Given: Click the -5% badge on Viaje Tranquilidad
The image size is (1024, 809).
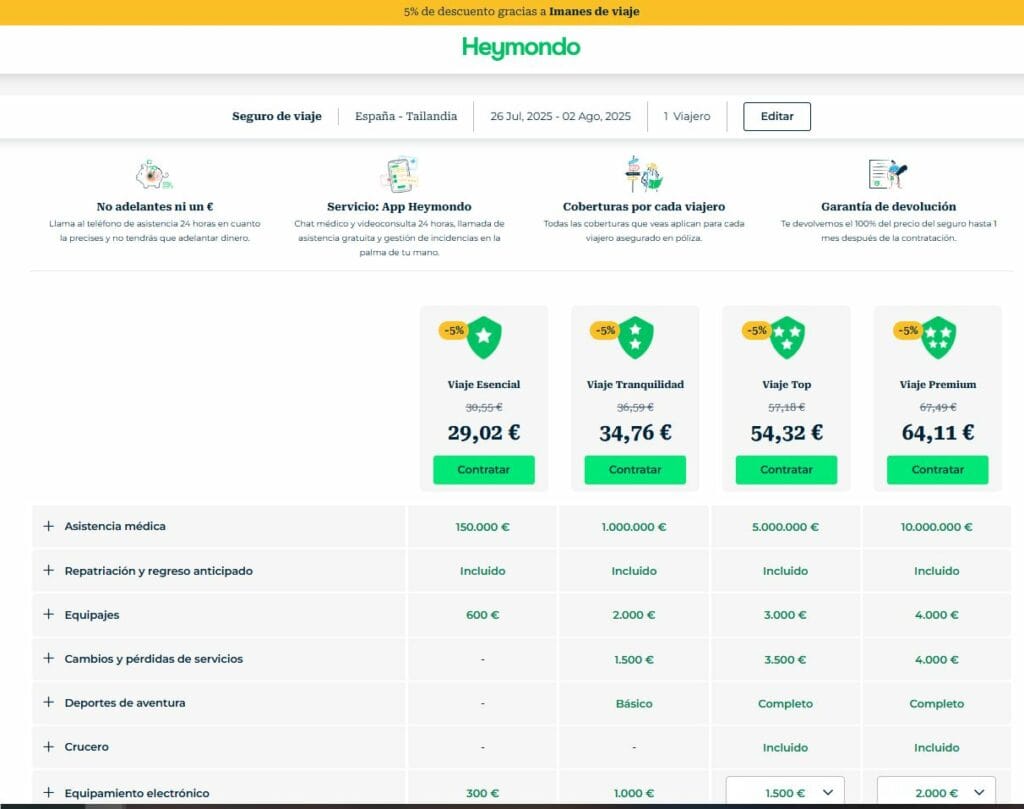Looking at the screenshot, I should [x=605, y=330].
